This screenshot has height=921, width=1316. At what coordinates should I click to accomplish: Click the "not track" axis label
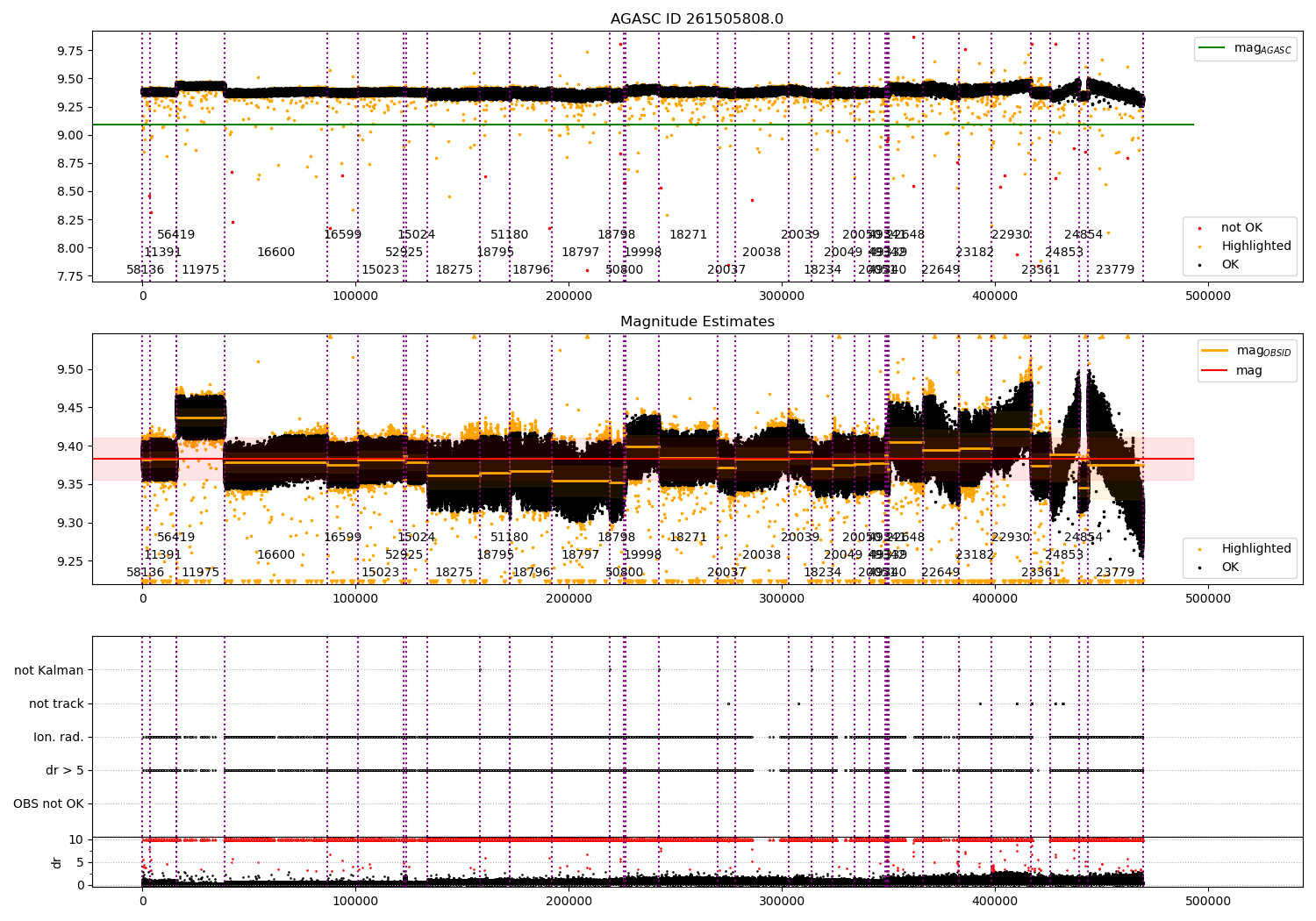tap(56, 703)
